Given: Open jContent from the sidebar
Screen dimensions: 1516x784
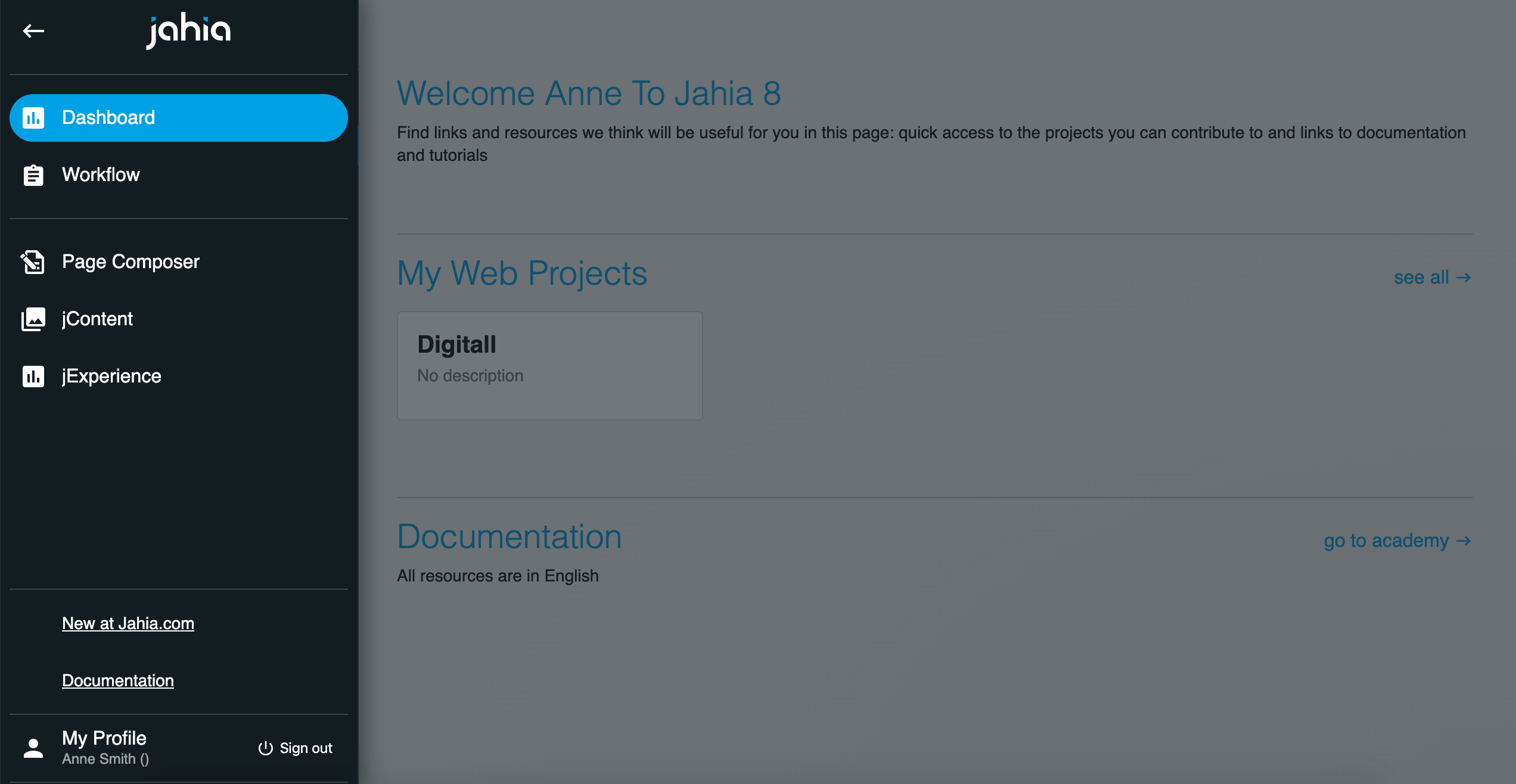Looking at the screenshot, I should [x=97, y=319].
